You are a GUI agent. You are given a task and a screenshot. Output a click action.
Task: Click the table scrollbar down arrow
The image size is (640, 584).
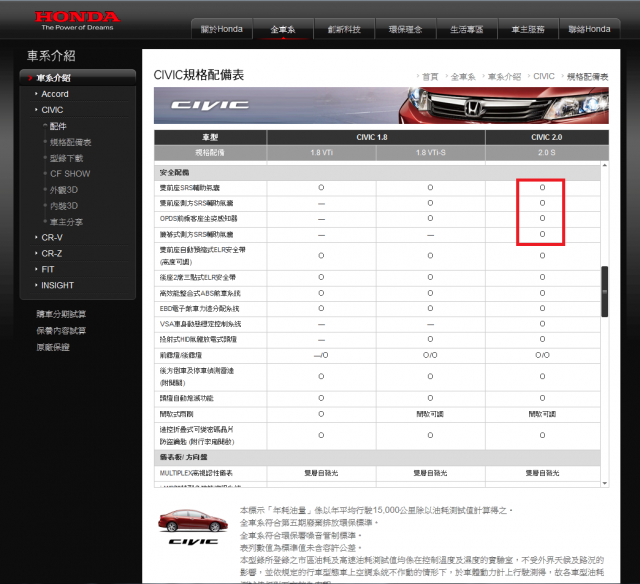click(x=604, y=483)
